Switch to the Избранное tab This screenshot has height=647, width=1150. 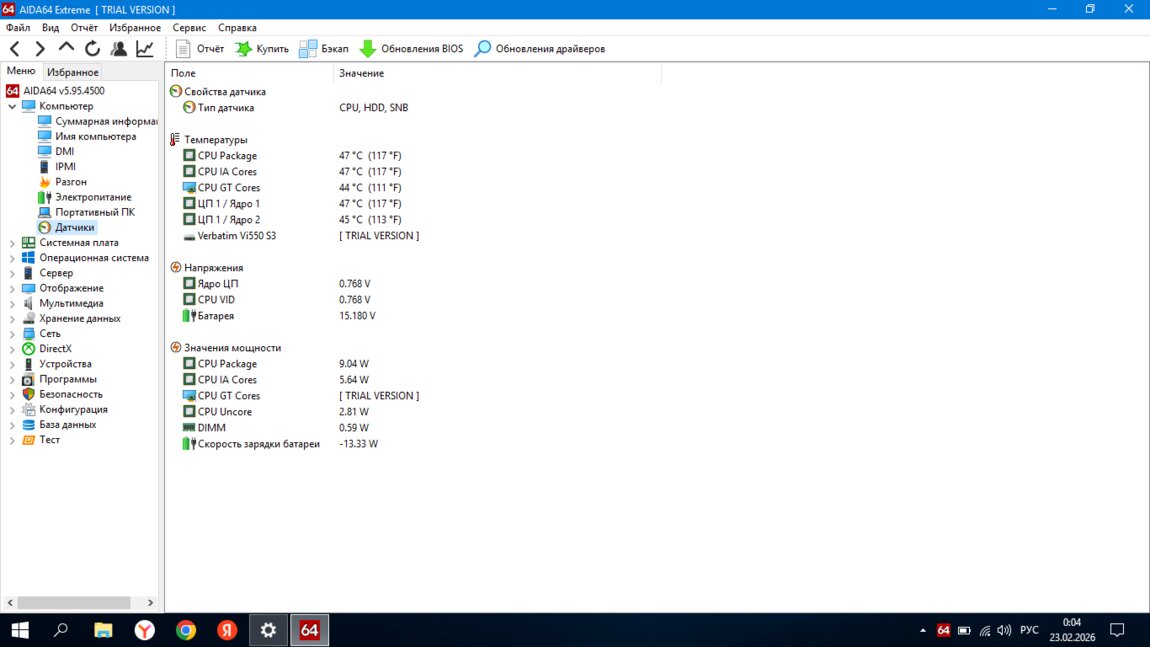tap(72, 72)
